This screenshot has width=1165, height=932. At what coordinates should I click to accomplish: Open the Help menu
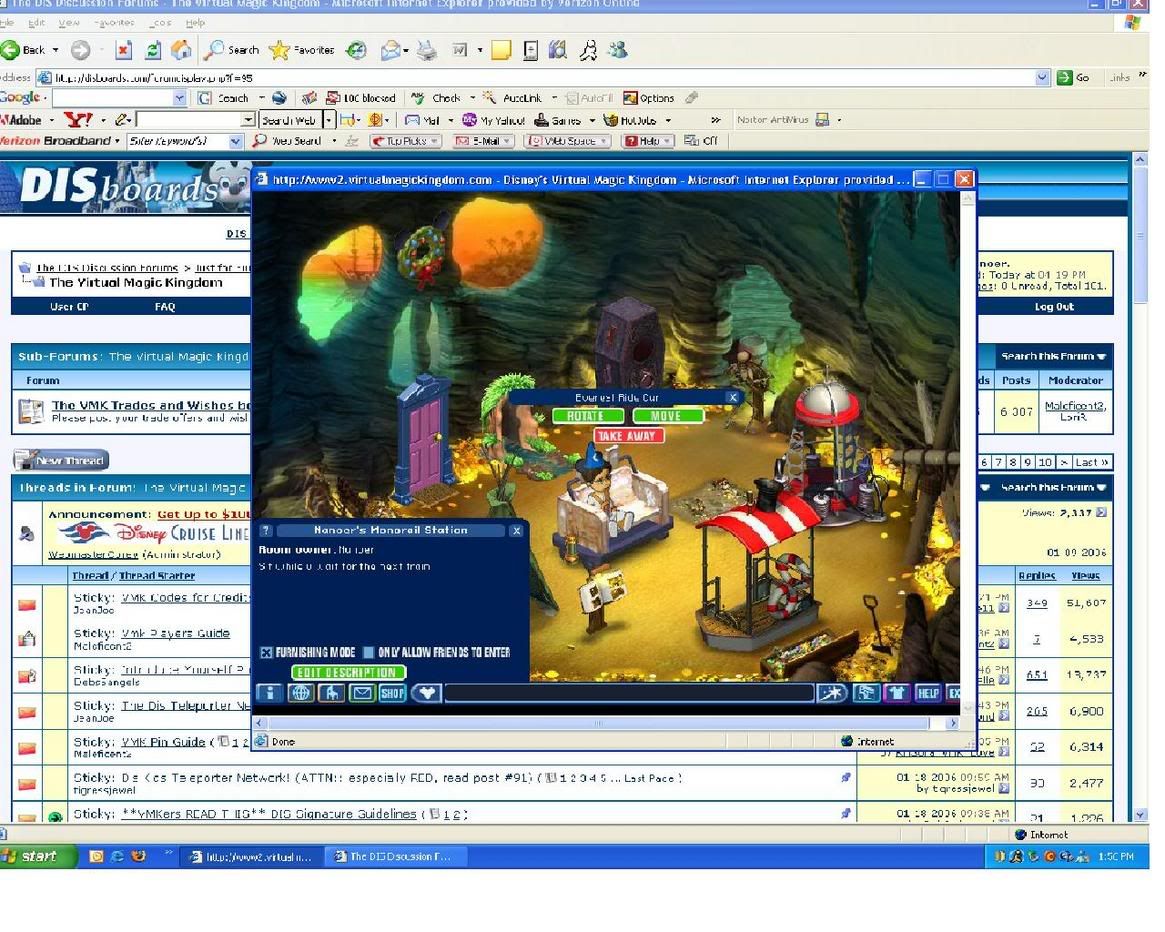tap(195, 23)
